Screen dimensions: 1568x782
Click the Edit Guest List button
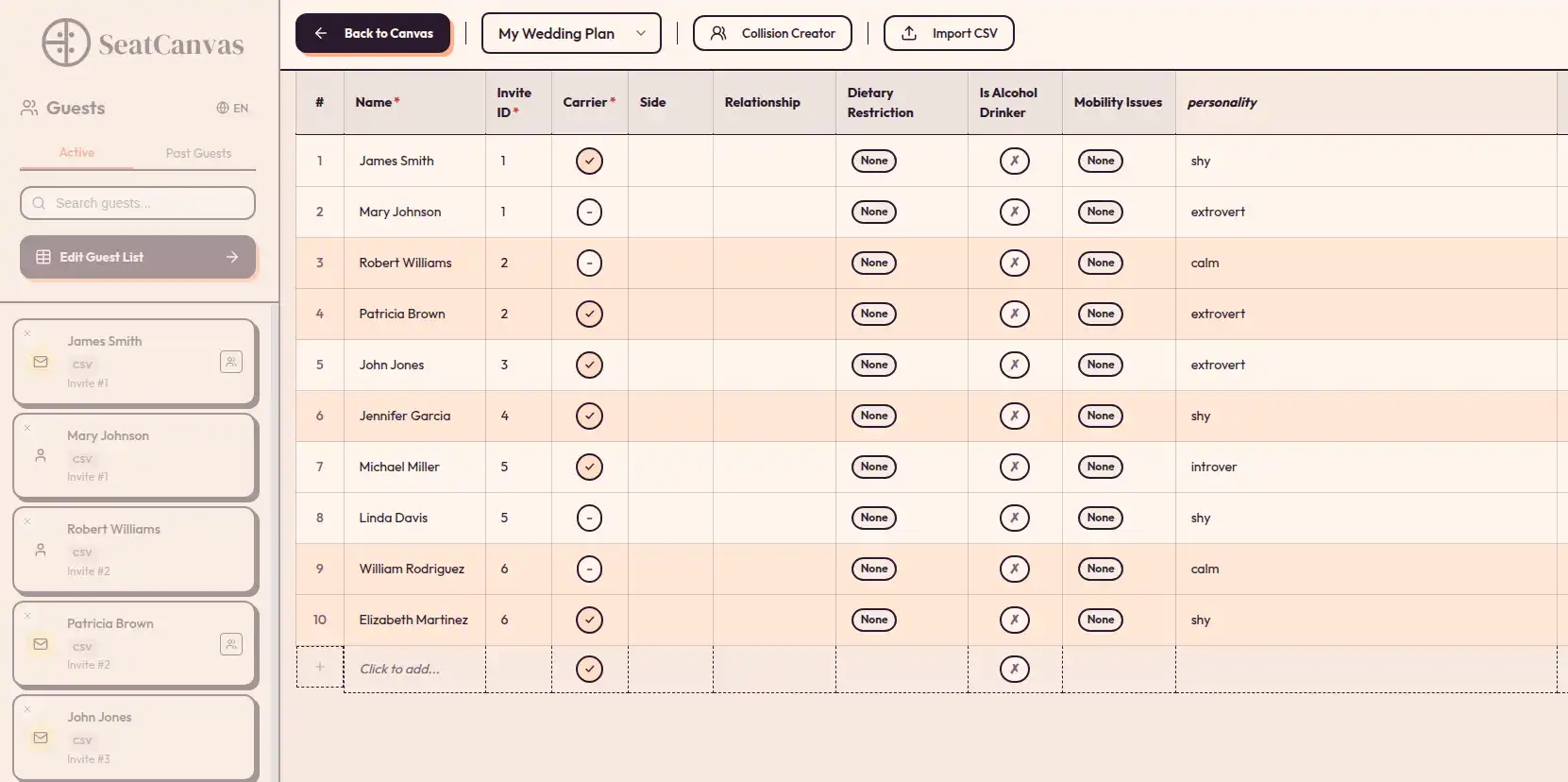pyautogui.click(x=138, y=257)
